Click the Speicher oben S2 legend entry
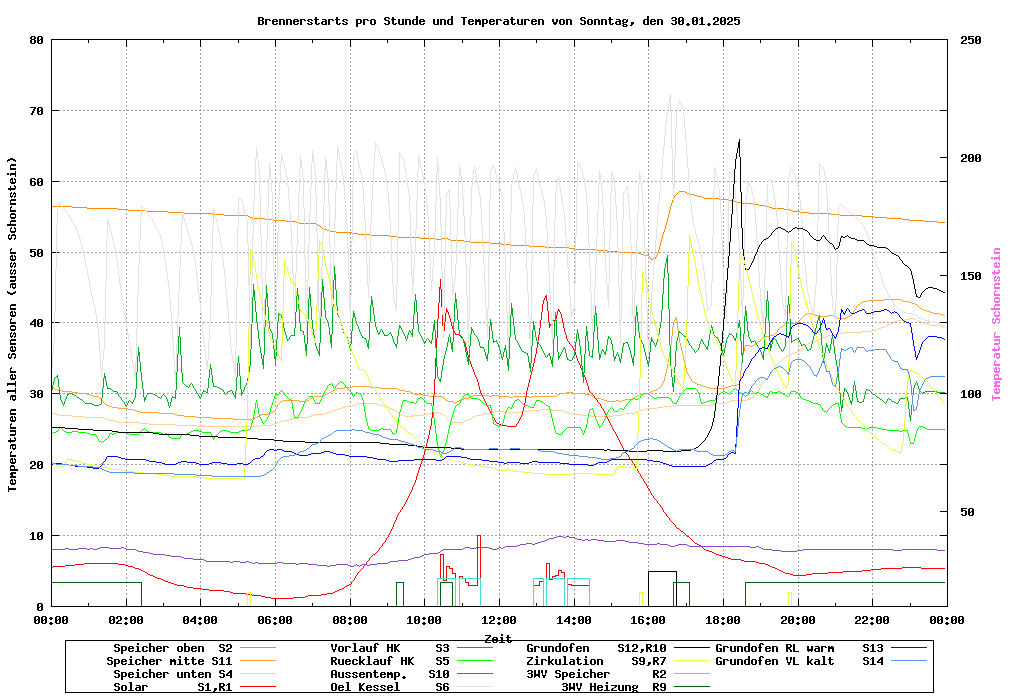 coord(173,648)
